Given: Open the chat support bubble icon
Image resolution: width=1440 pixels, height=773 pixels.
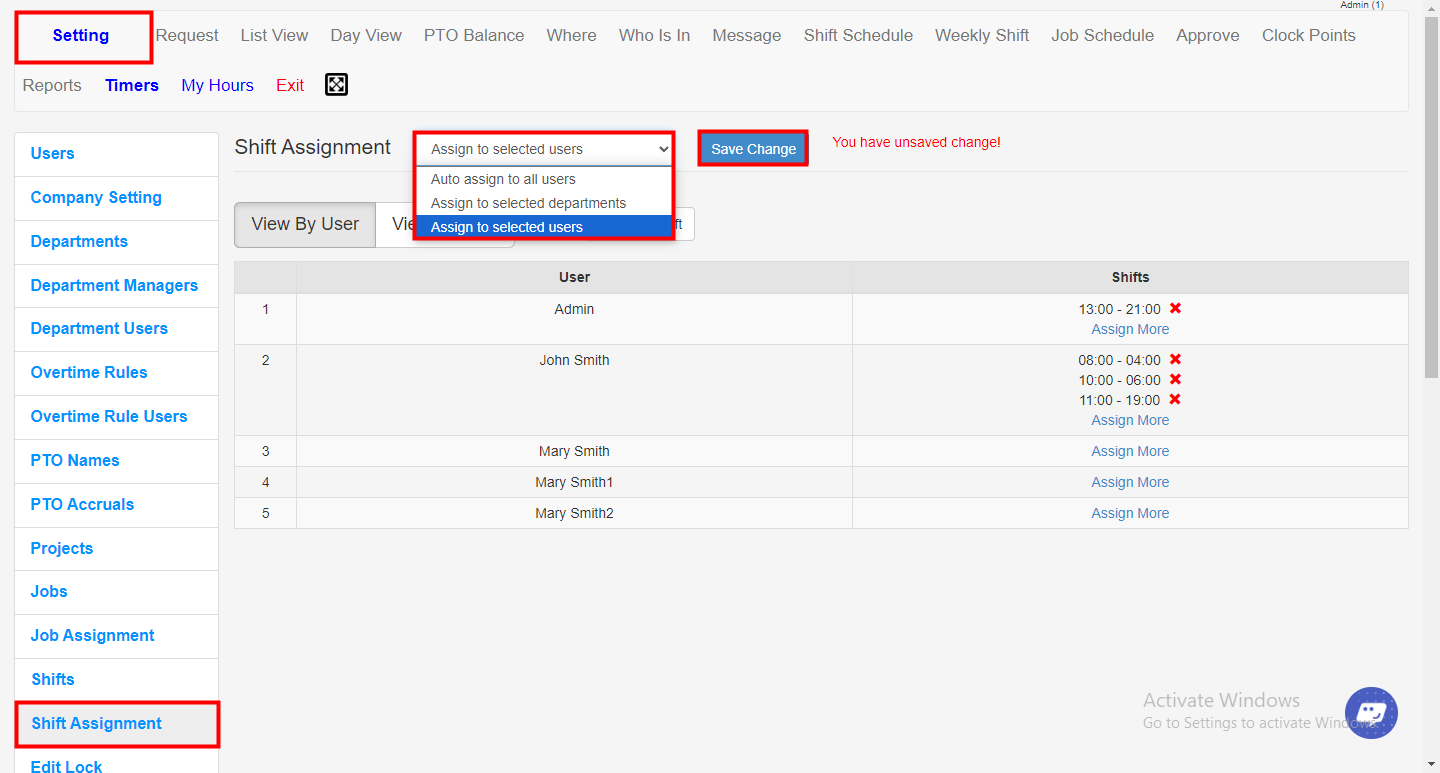Looking at the screenshot, I should click(x=1371, y=713).
